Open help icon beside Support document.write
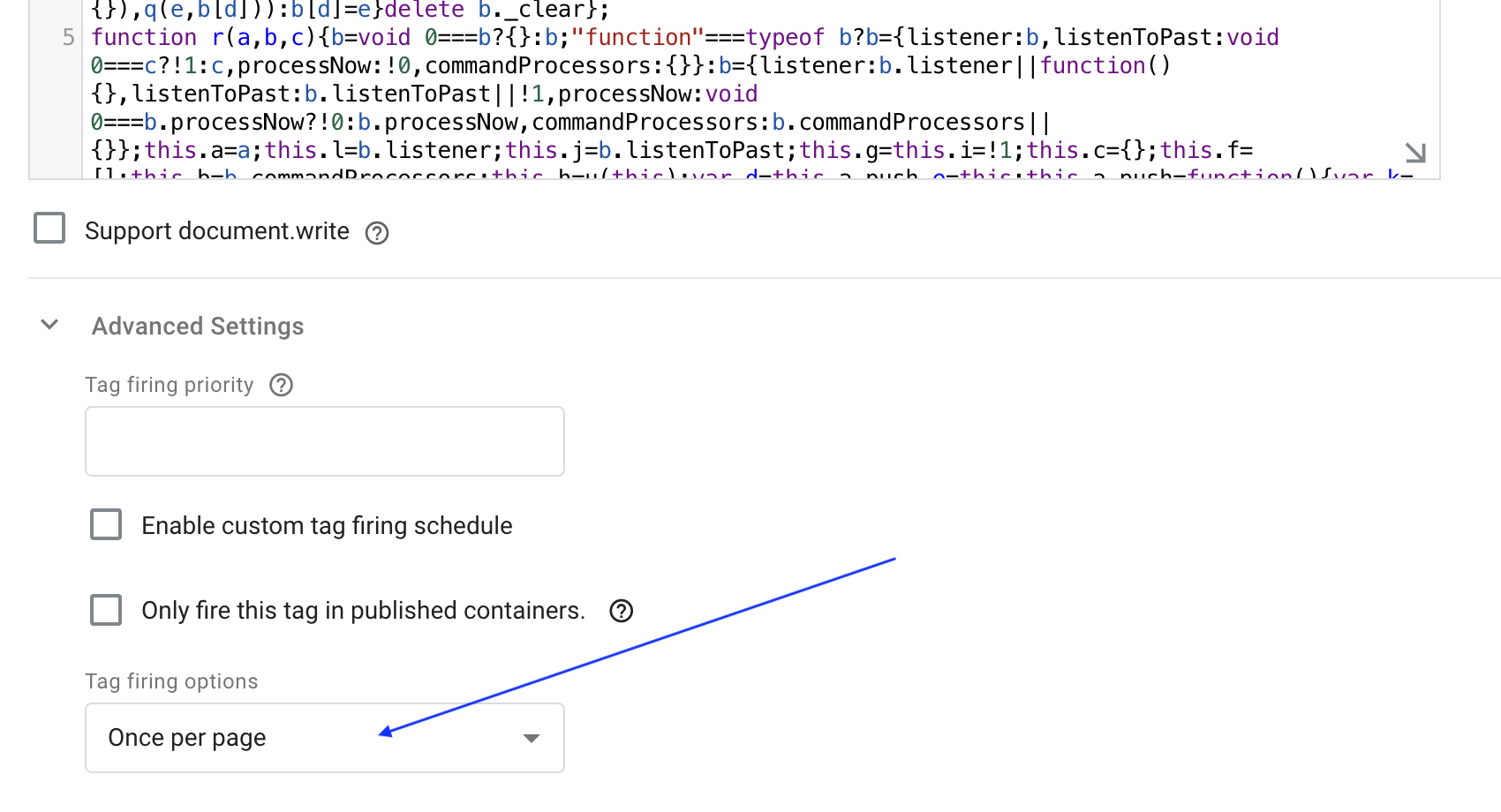Screen dimensions: 1501x812 tap(377, 233)
